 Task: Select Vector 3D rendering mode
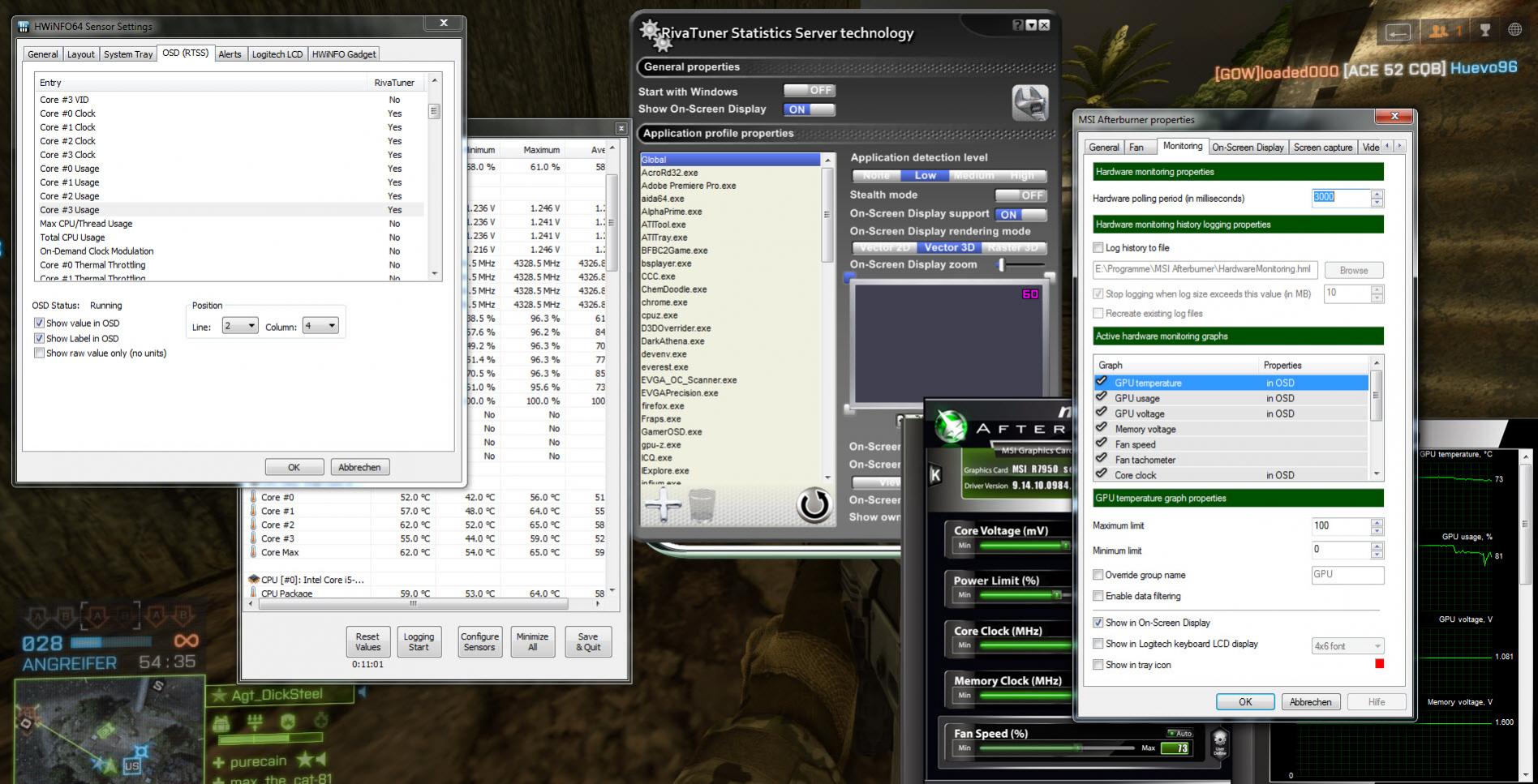click(949, 247)
